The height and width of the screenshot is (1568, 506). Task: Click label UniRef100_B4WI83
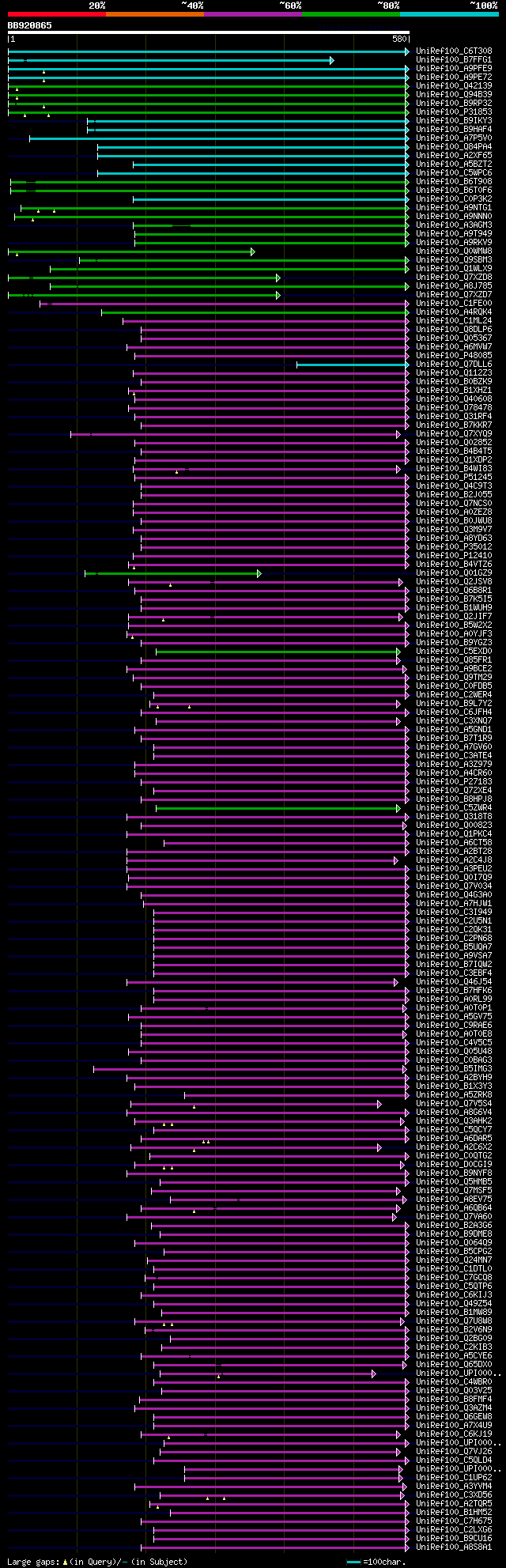454,469
